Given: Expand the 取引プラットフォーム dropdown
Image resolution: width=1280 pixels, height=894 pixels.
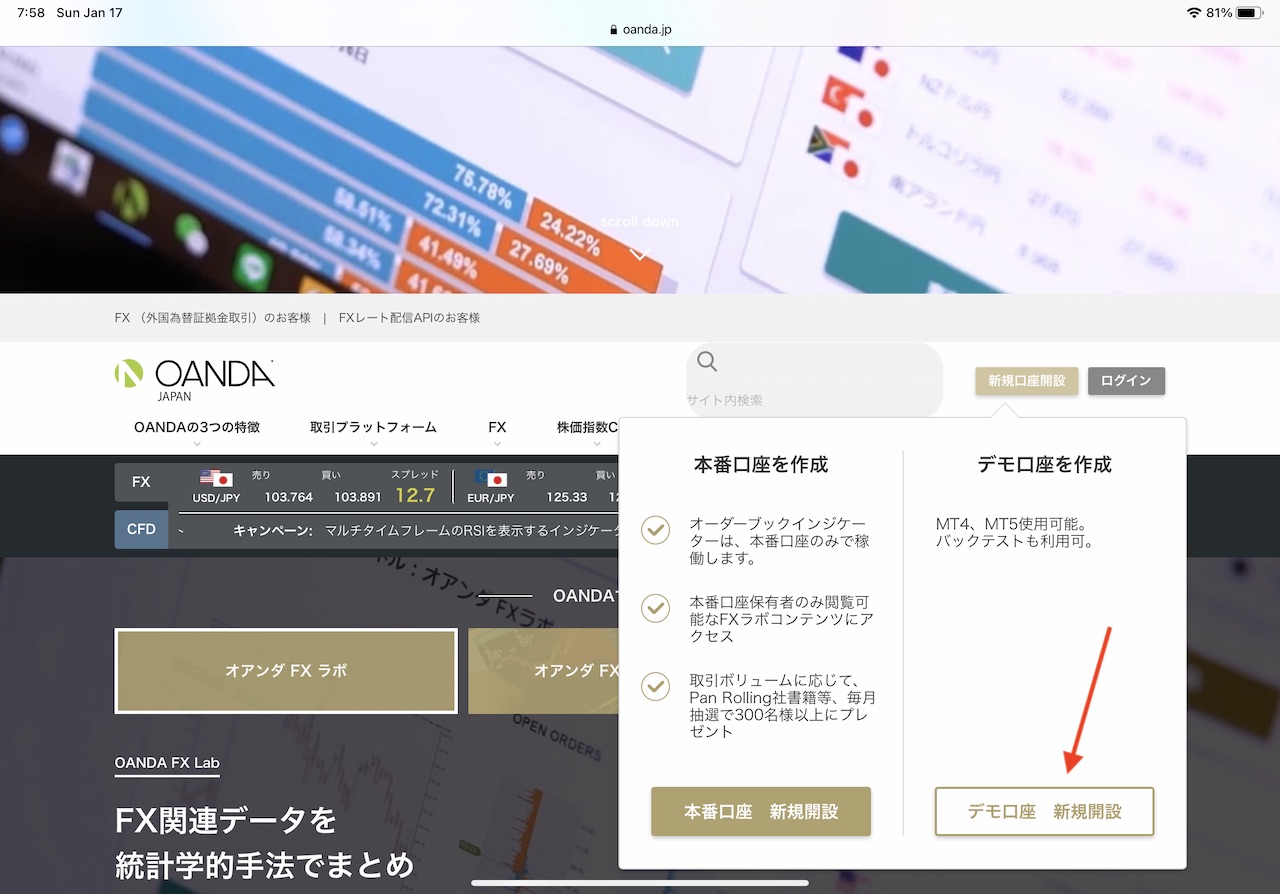Looking at the screenshot, I should click(x=373, y=427).
